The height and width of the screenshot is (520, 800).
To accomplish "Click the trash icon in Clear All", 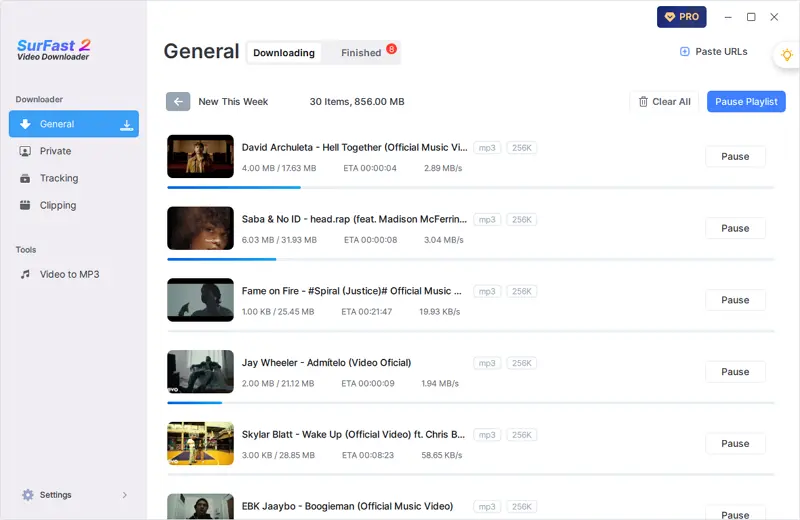I will (643, 102).
